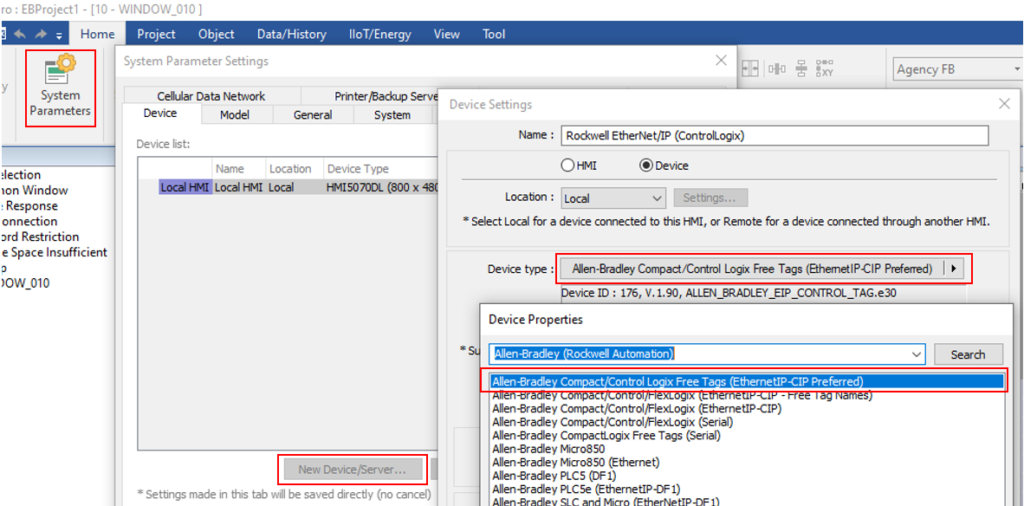1024x506 pixels.
Task: Click the make same width icon
Action: pos(750,69)
